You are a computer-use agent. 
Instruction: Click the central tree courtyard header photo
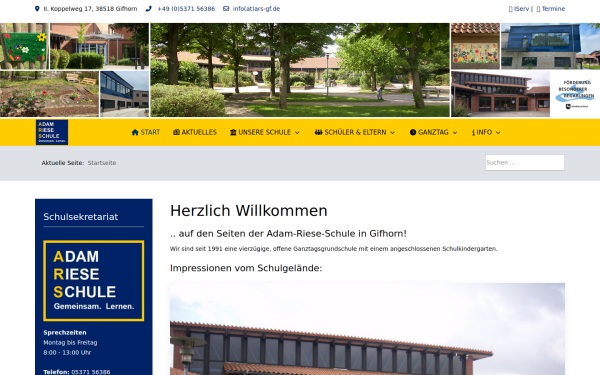[x=300, y=70]
